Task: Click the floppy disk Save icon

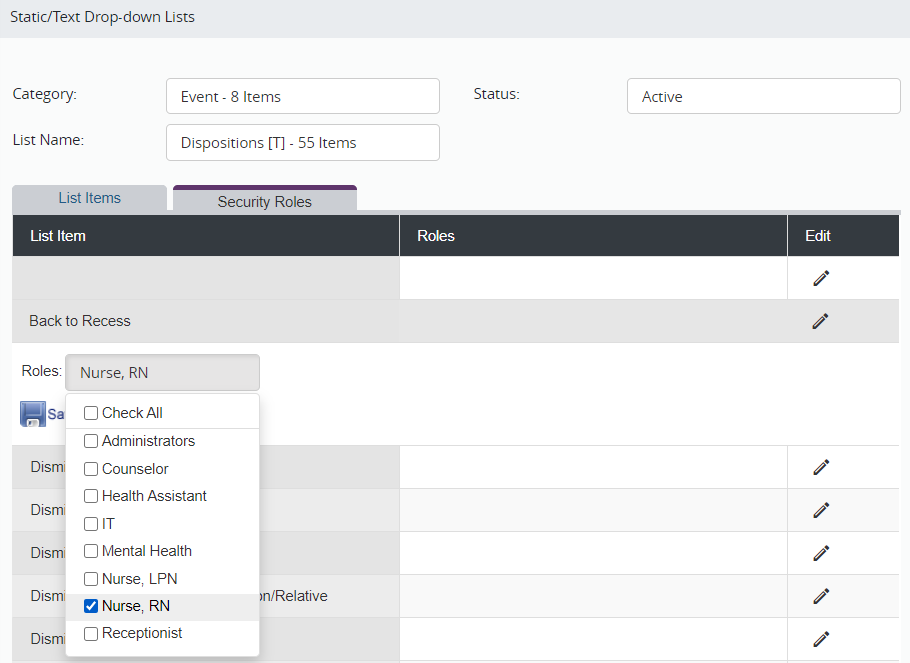Action: pyautogui.click(x=33, y=414)
